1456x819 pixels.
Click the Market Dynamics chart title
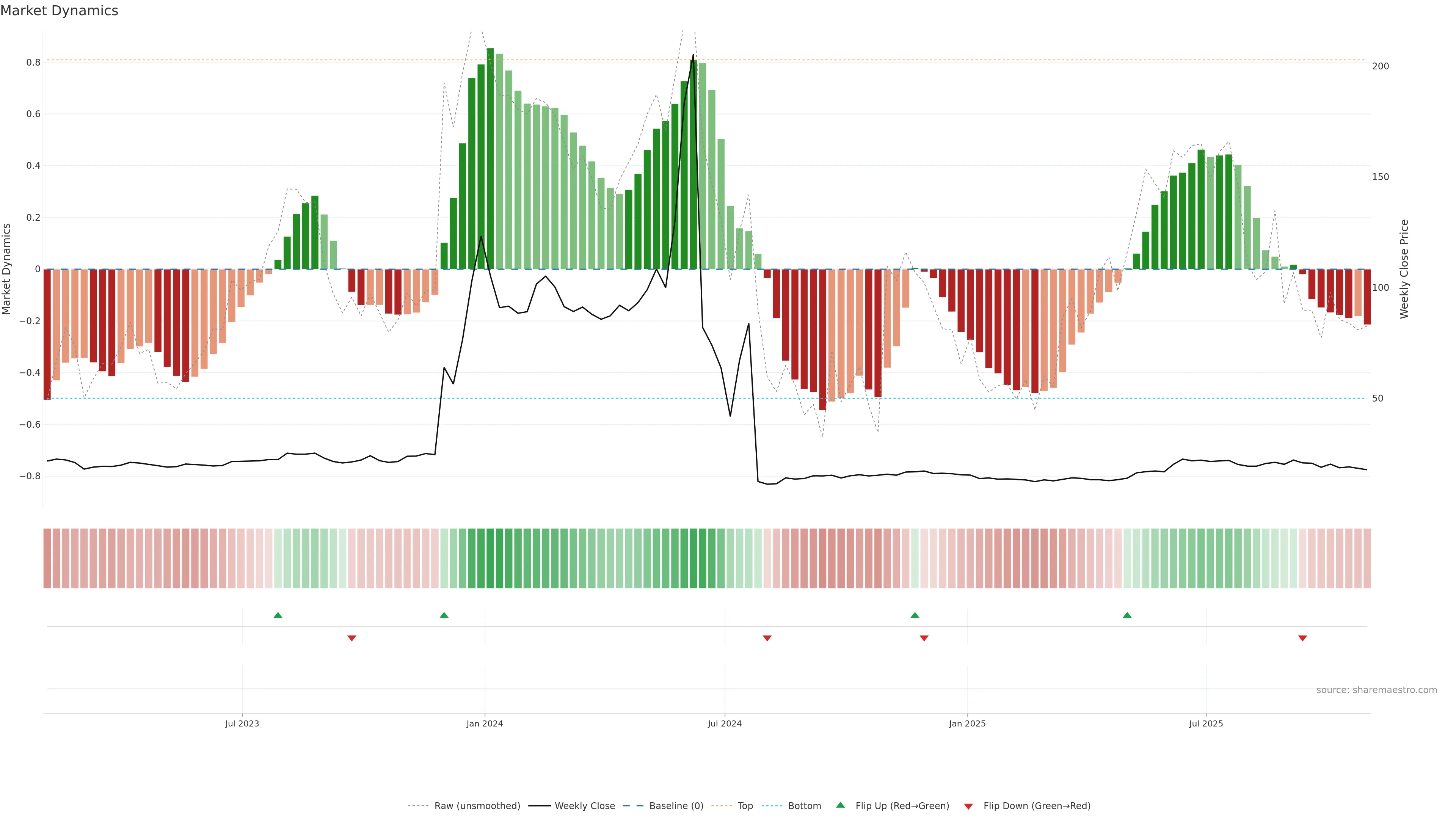(x=60, y=11)
